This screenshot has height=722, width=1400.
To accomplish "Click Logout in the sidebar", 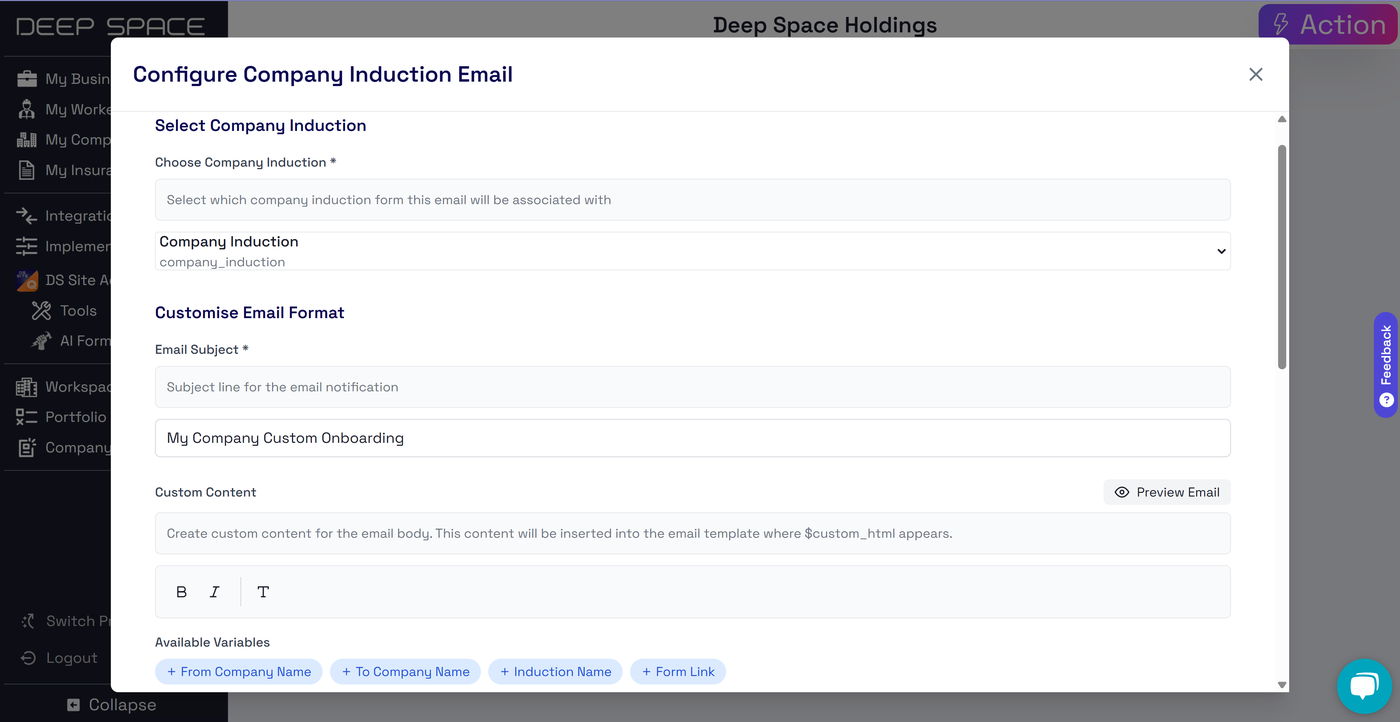I will pos(60,658).
